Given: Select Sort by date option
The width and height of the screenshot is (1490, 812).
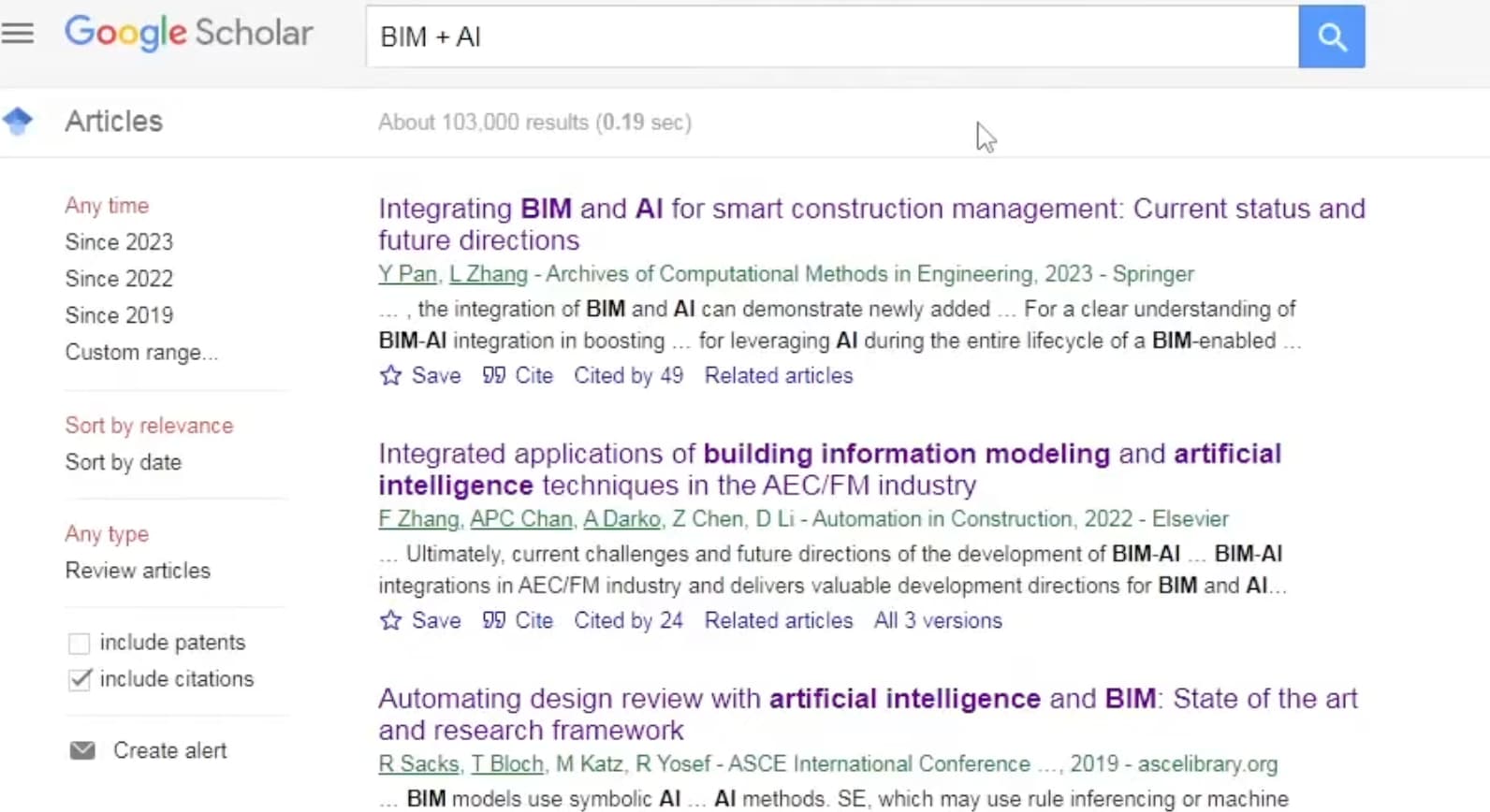Looking at the screenshot, I should (124, 462).
